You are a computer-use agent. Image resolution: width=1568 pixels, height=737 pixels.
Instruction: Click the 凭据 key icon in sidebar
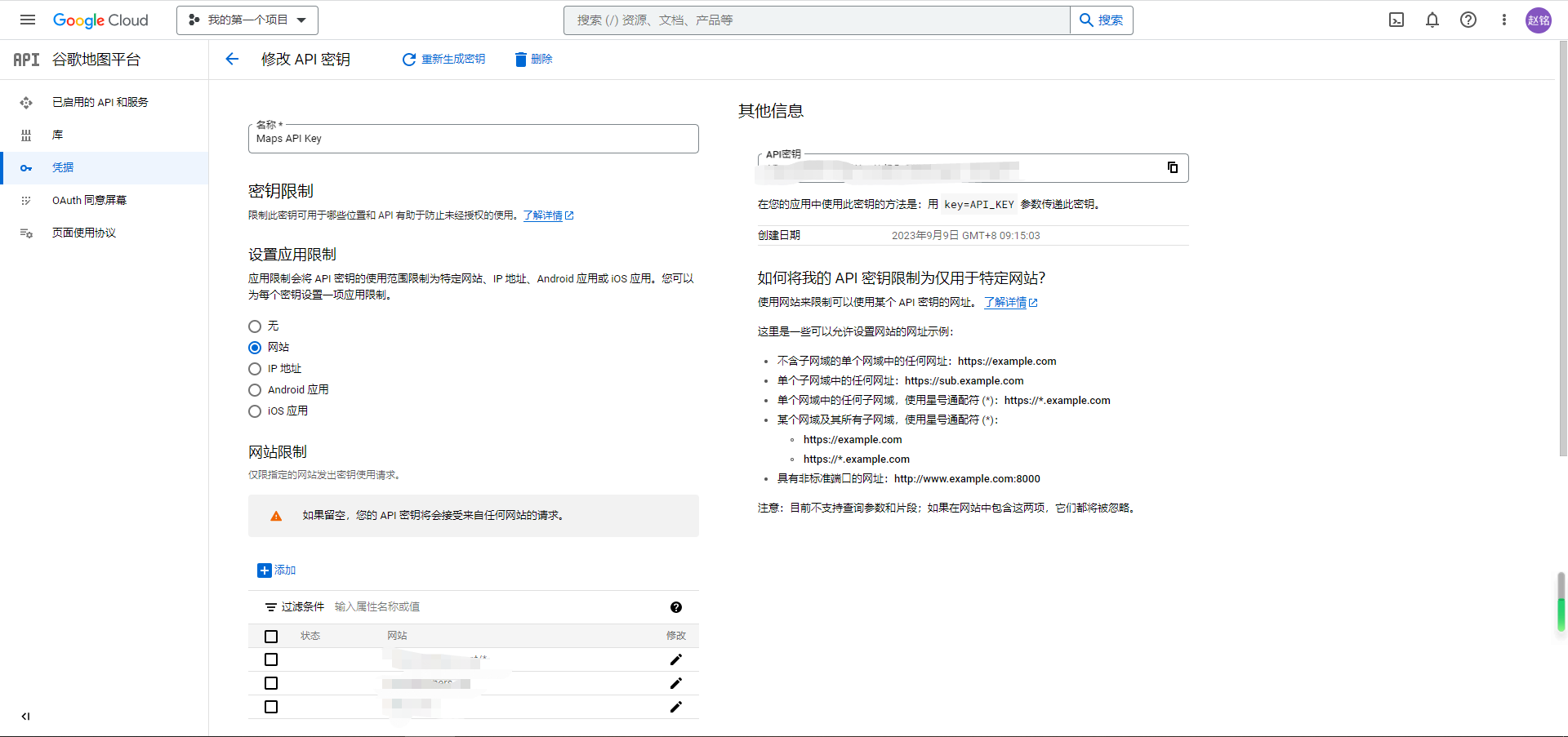pos(26,167)
